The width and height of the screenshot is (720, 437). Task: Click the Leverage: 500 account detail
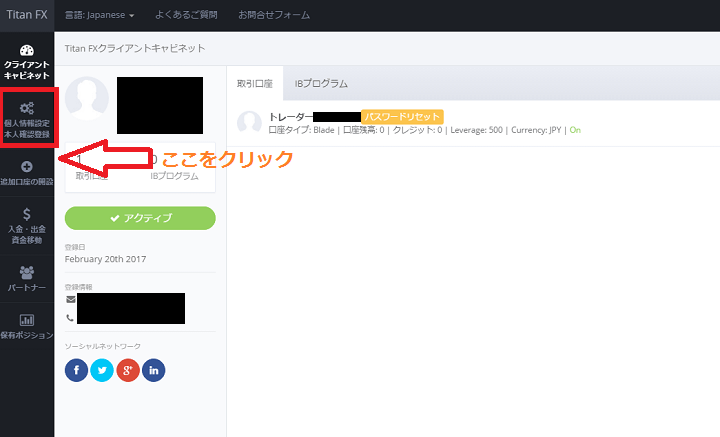click(x=476, y=130)
